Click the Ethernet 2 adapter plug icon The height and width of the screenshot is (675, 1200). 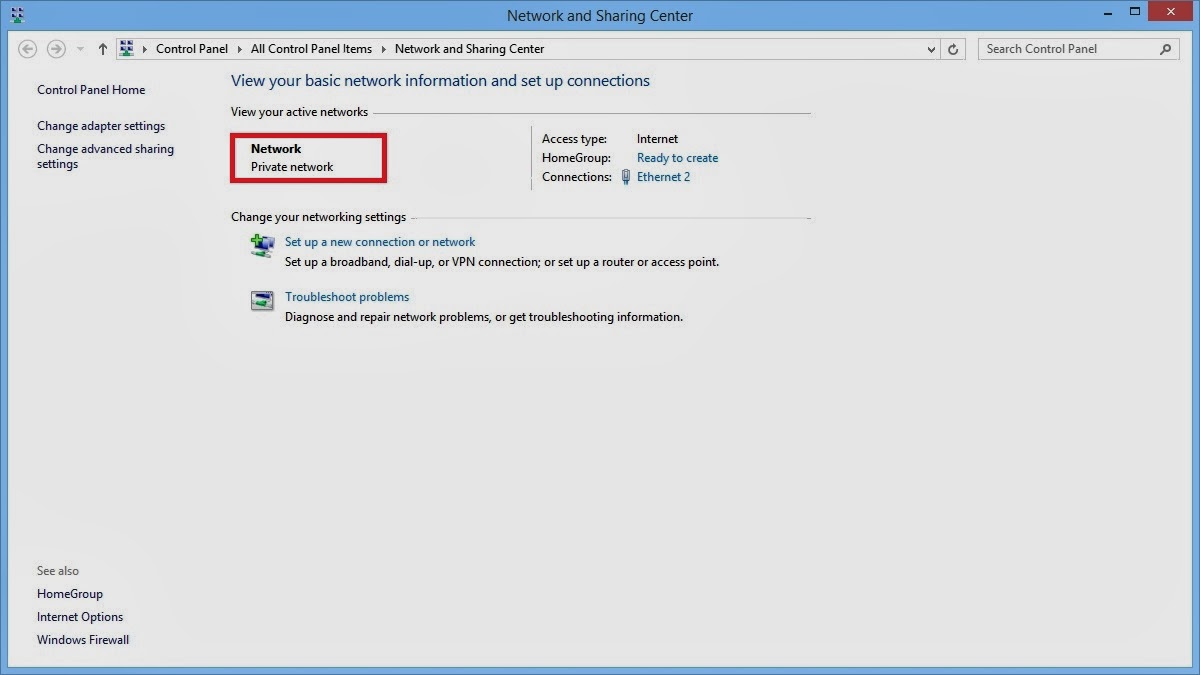click(626, 177)
